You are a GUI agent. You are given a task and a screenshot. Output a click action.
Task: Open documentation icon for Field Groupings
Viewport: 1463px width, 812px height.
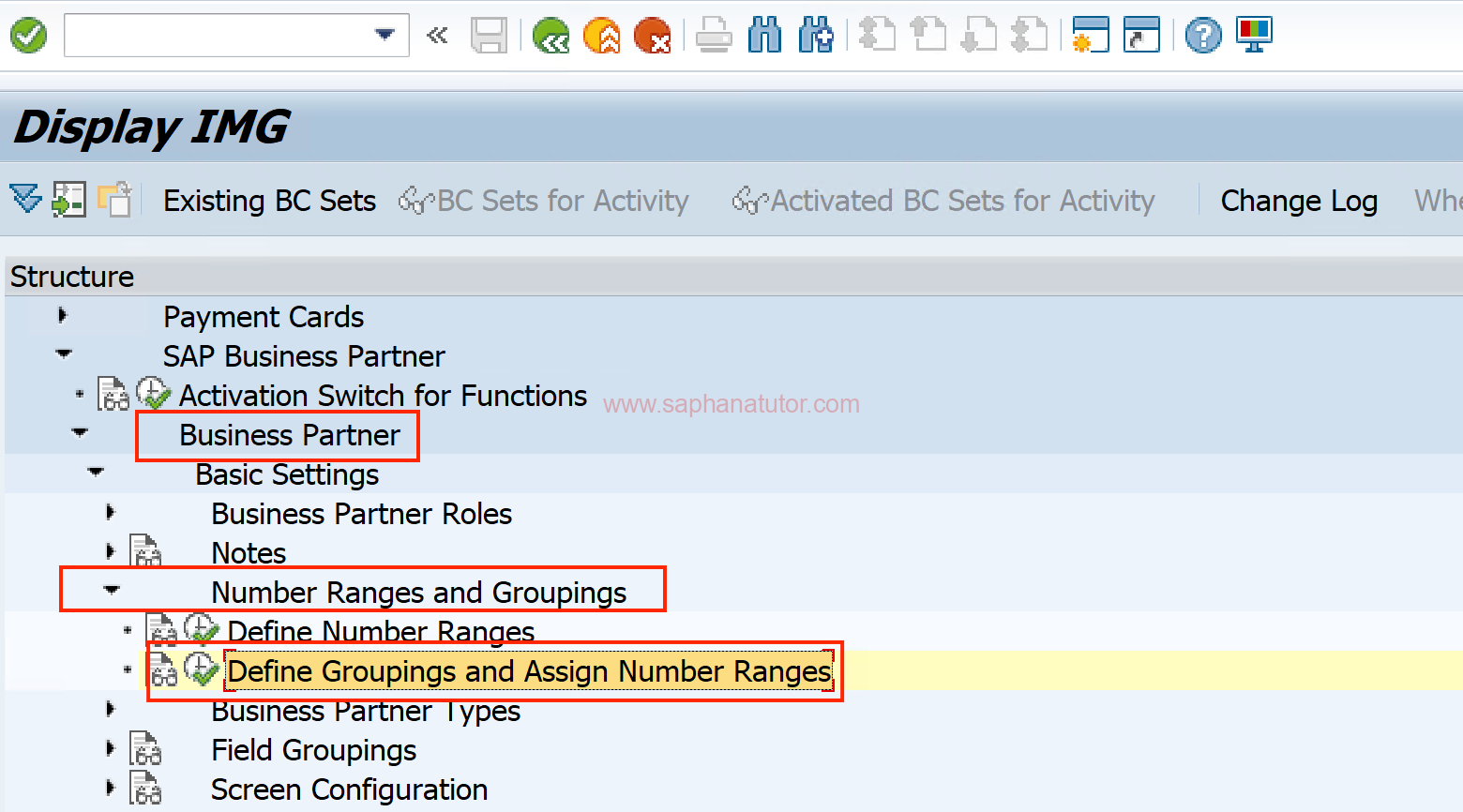(145, 748)
